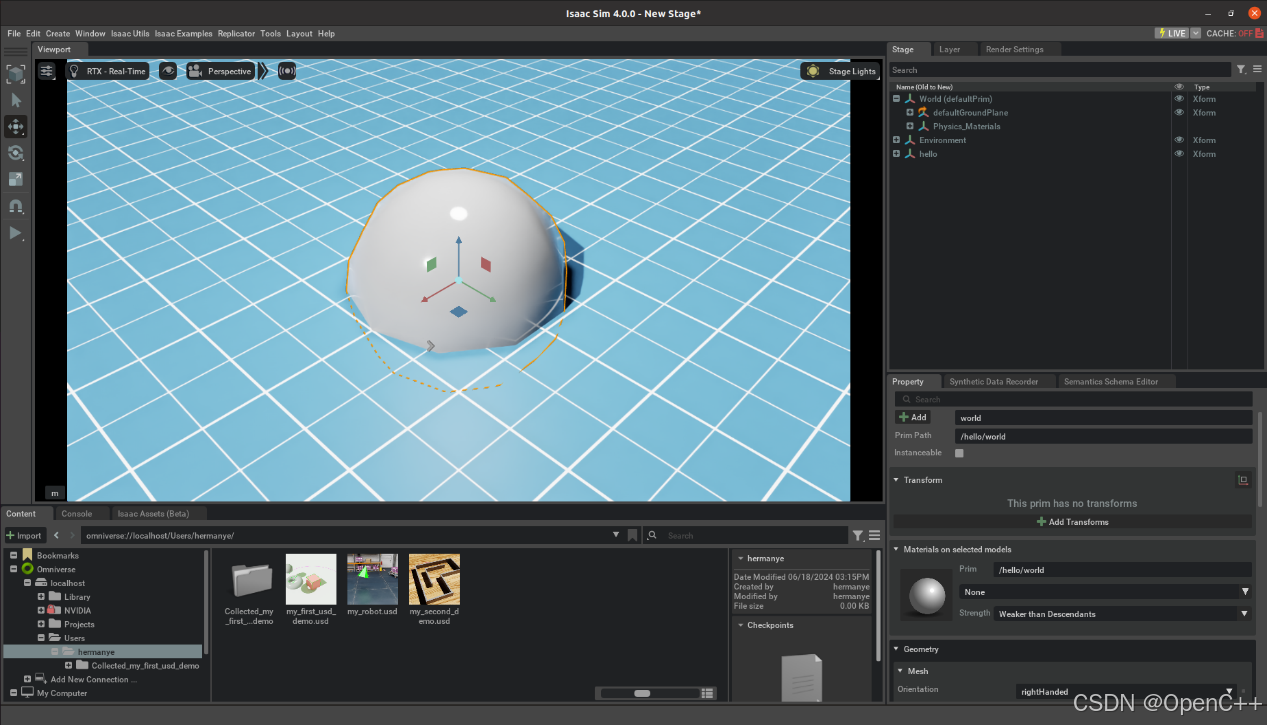
Task: Open the Stage panel options hamburger menu
Action: [x=1256, y=70]
